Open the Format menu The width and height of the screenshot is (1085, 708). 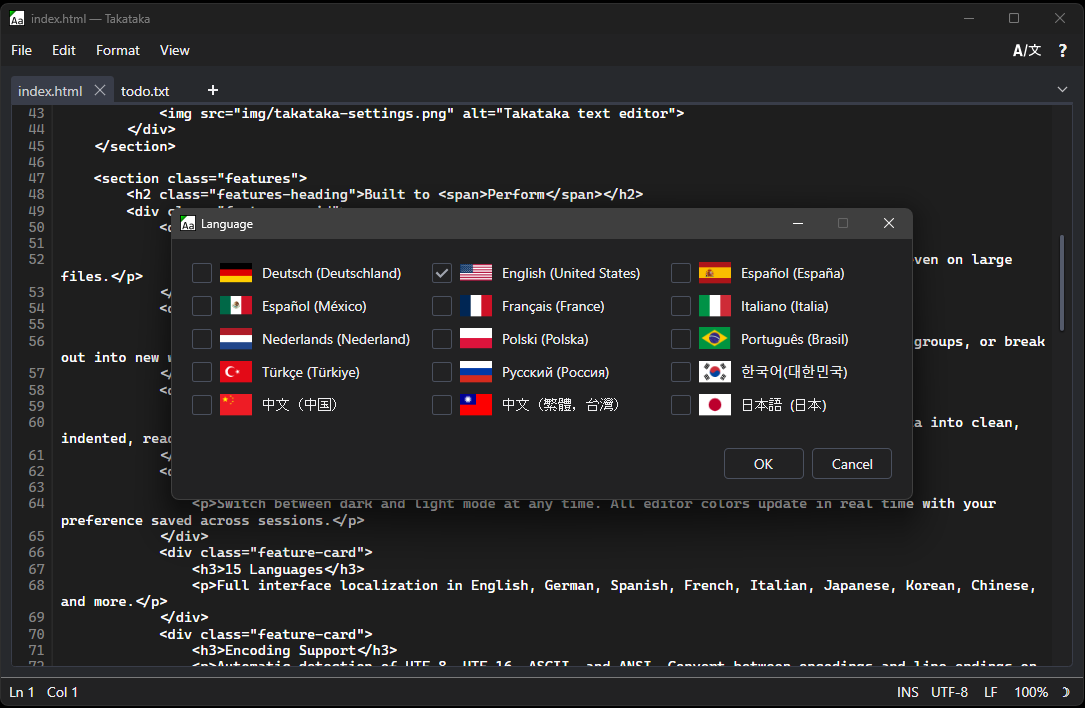(x=118, y=50)
